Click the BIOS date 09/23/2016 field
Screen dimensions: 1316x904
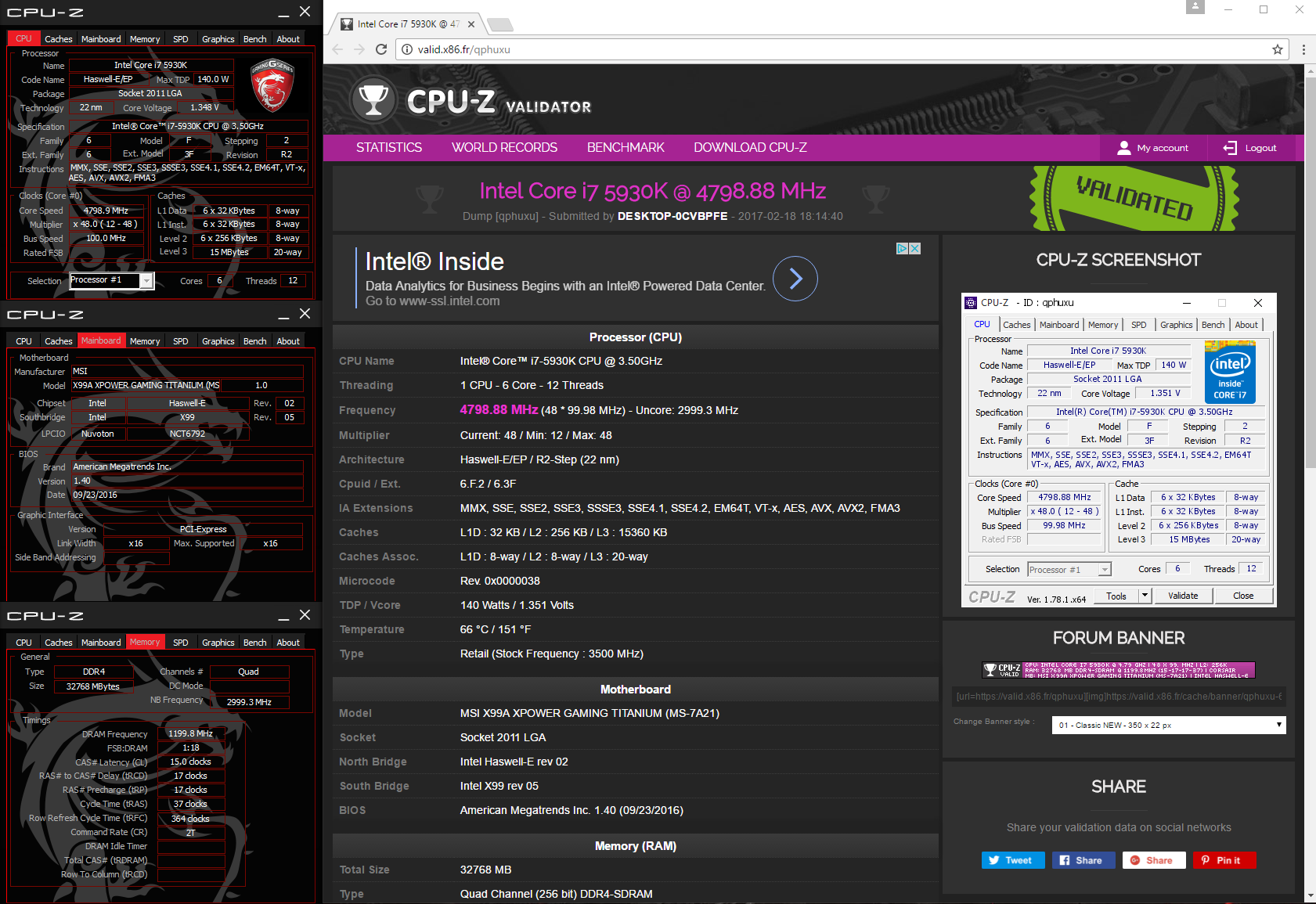(x=187, y=495)
